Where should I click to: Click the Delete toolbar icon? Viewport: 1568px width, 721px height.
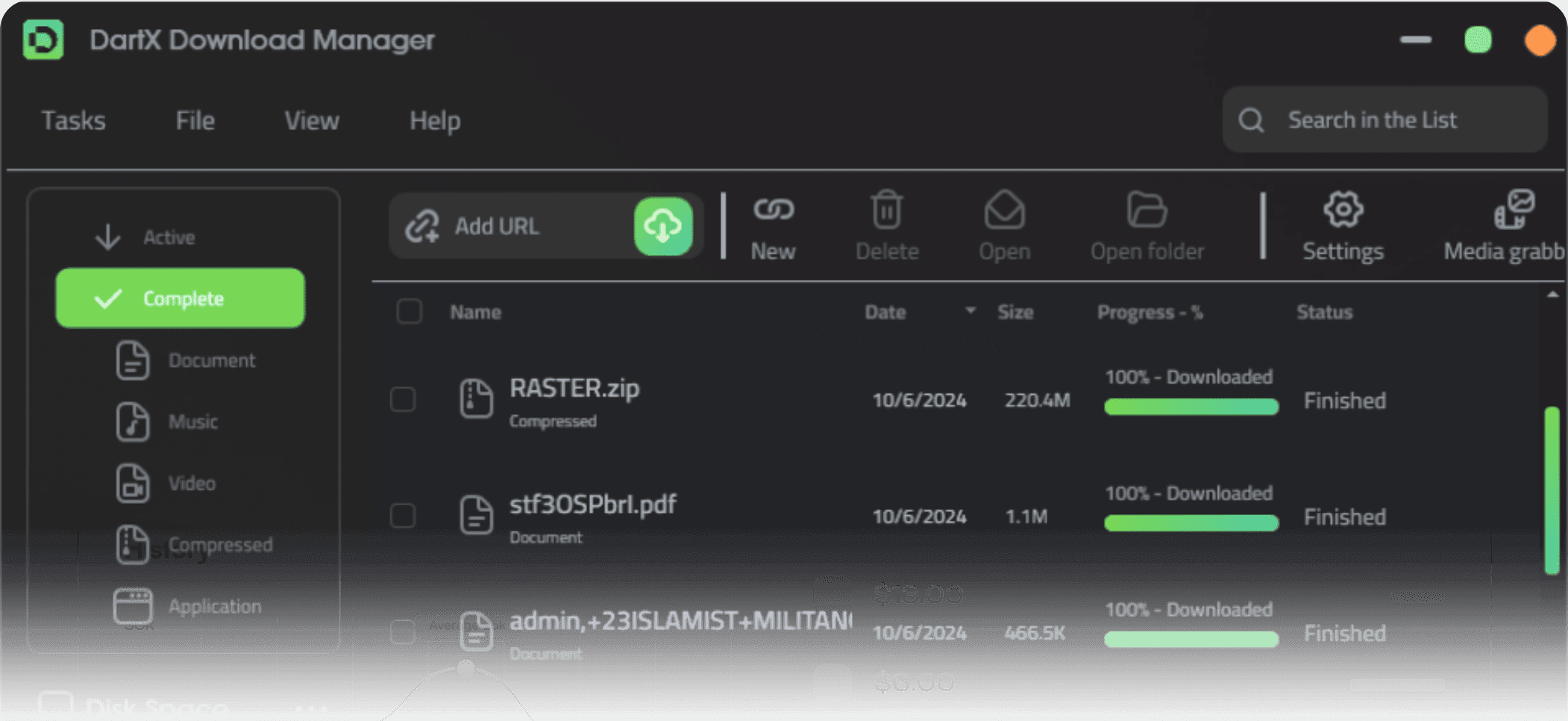point(887,211)
